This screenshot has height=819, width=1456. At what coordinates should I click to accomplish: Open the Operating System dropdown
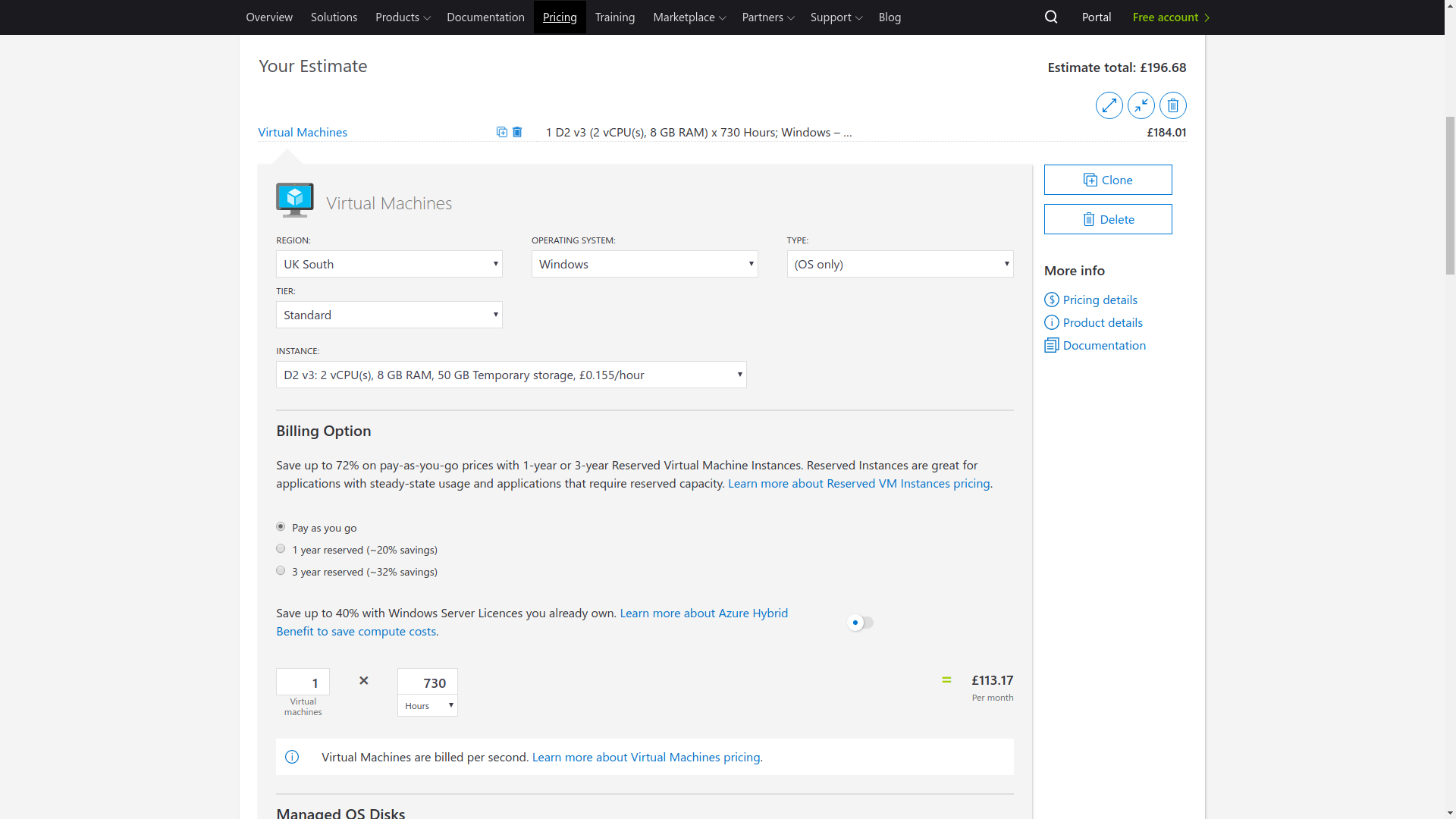point(645,264)
